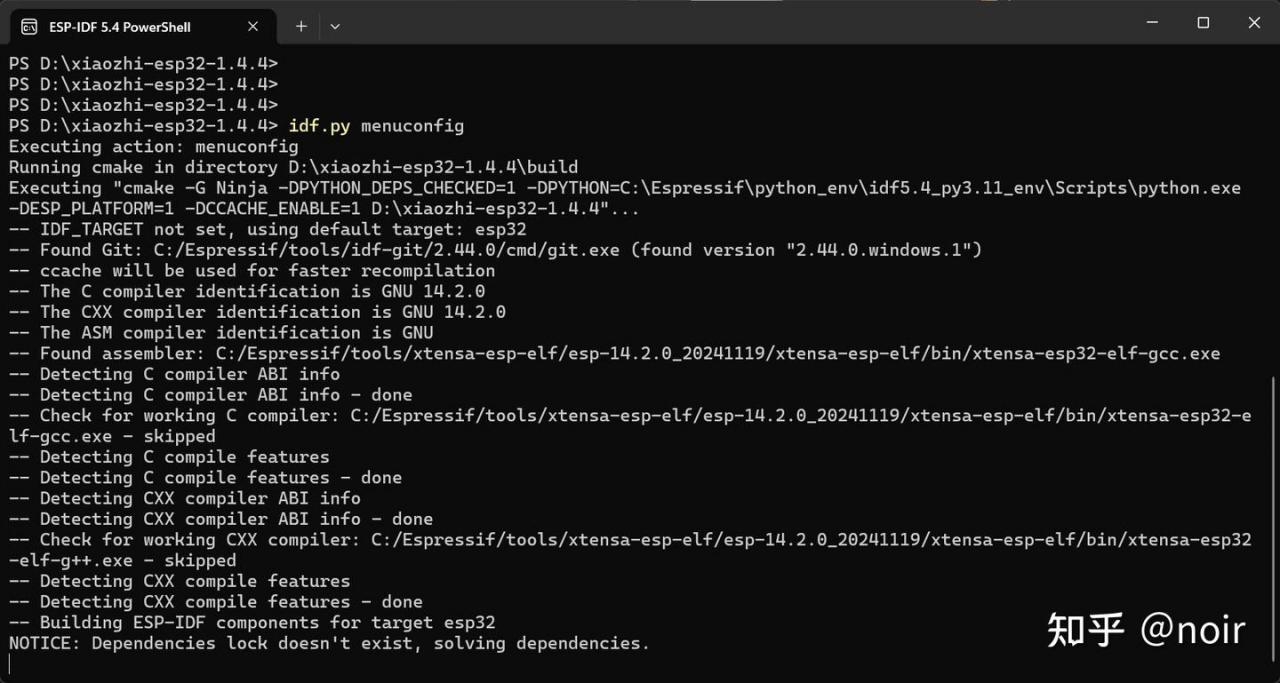Click the Found assembler xtensa-esp32-elf-gcc.exe line

click(615, 353)
